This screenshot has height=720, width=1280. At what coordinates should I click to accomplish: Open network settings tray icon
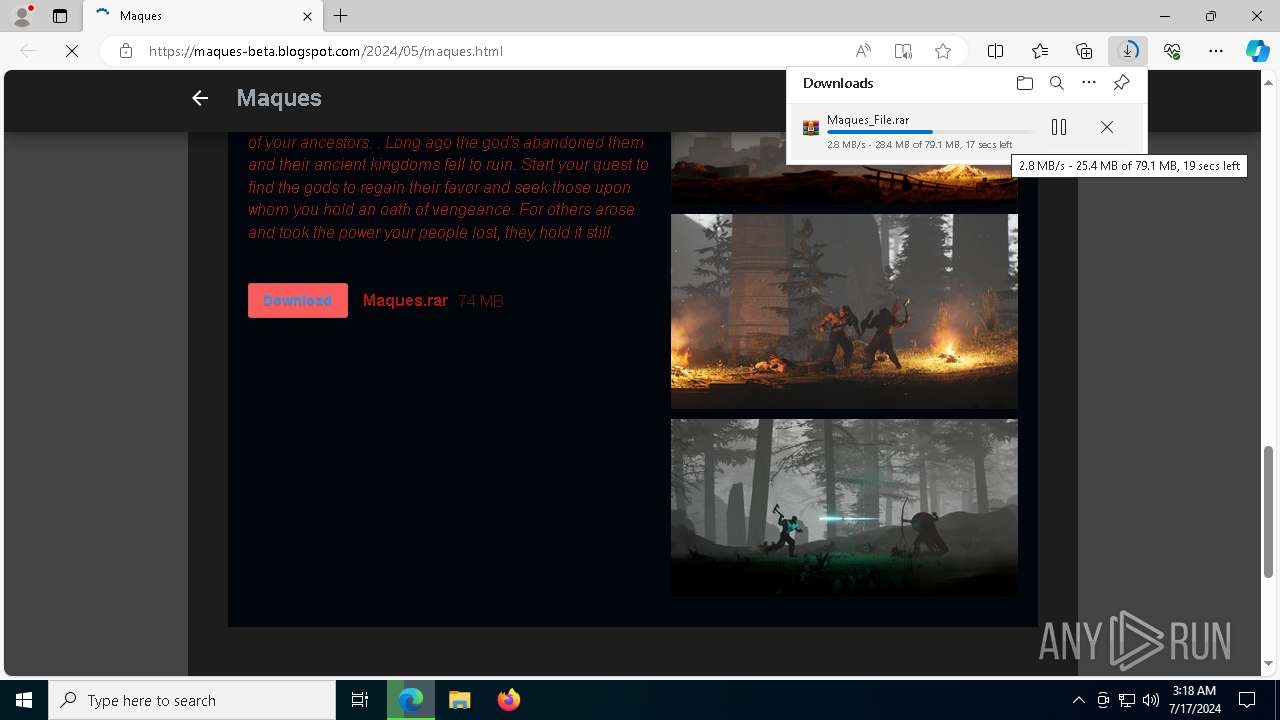pos(1127,700)
